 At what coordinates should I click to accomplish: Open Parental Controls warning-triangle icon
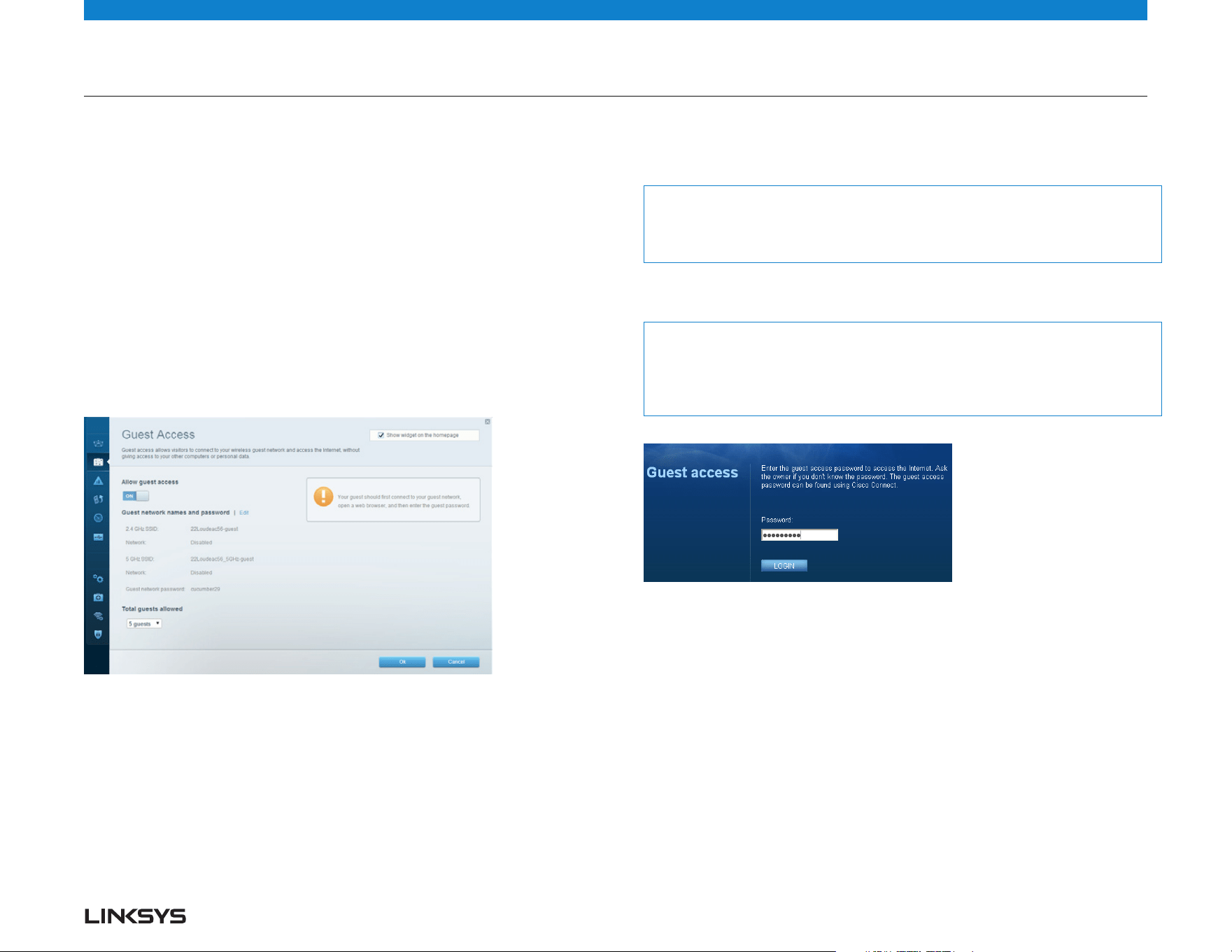coord(98,481)
